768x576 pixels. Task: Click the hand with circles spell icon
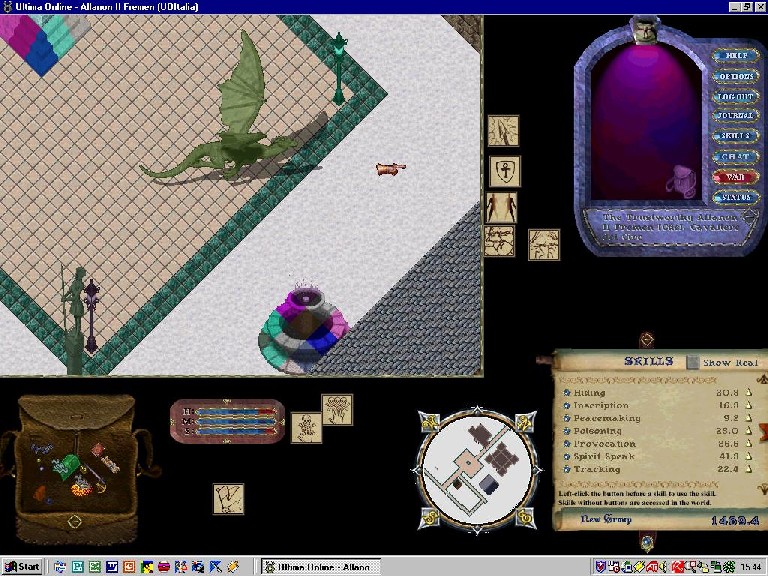click(337, 409)
